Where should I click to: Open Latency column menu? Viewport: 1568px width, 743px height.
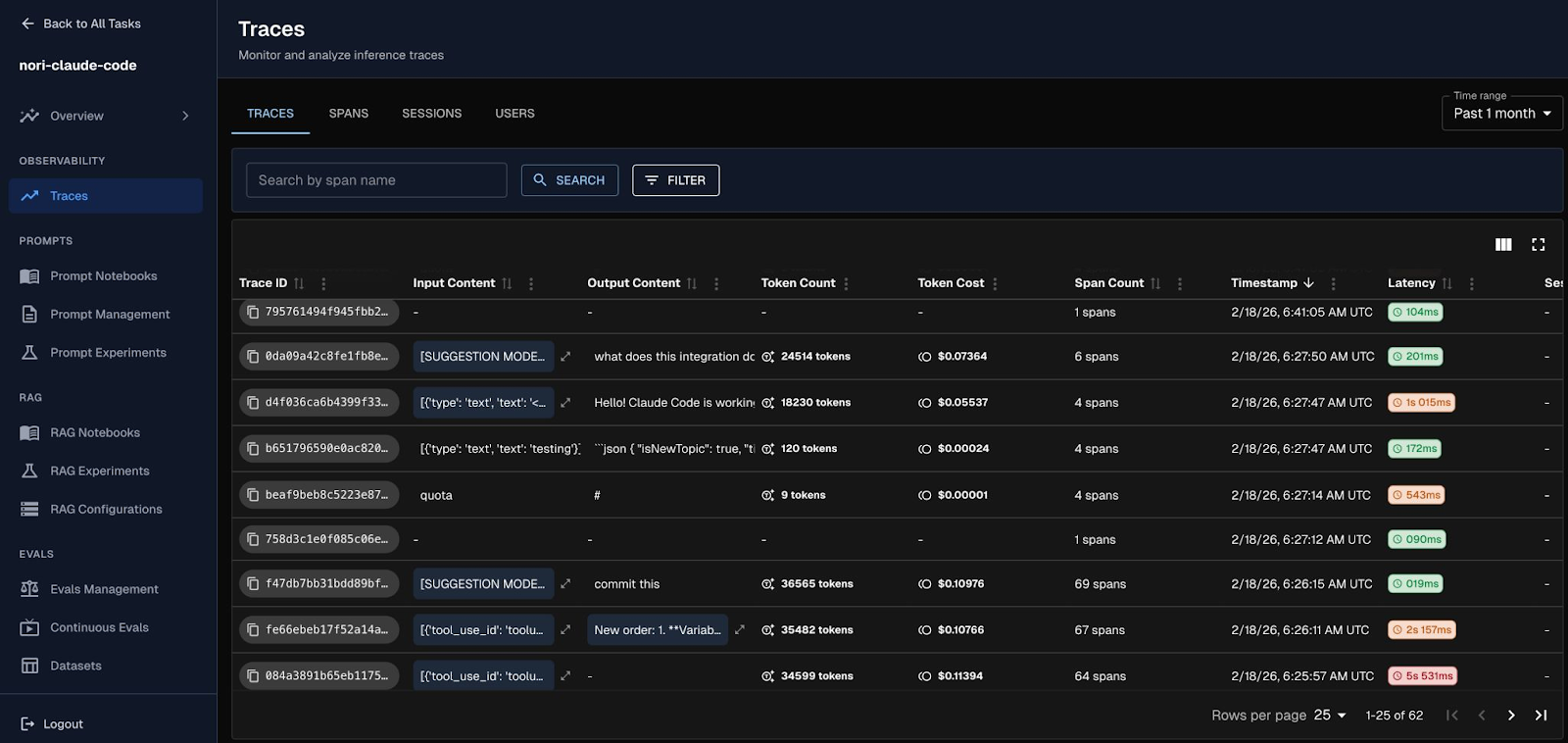[x=1472, y=283]
